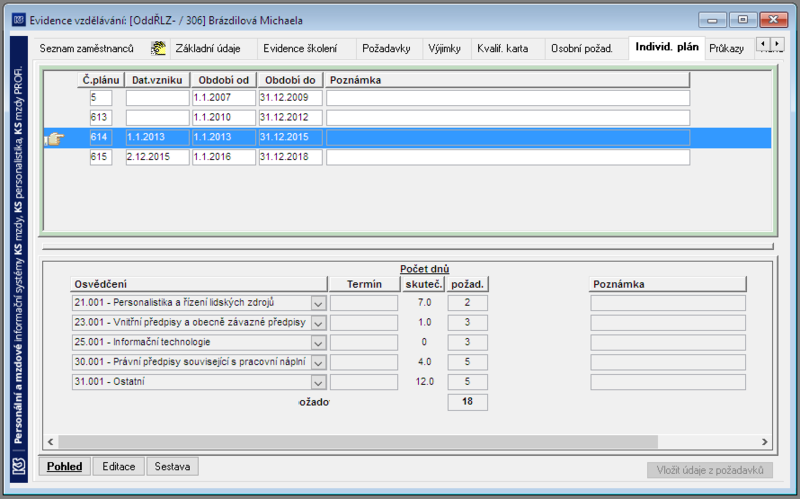
Task: Switch to Editace mode
Action: [x=119, y=466]
